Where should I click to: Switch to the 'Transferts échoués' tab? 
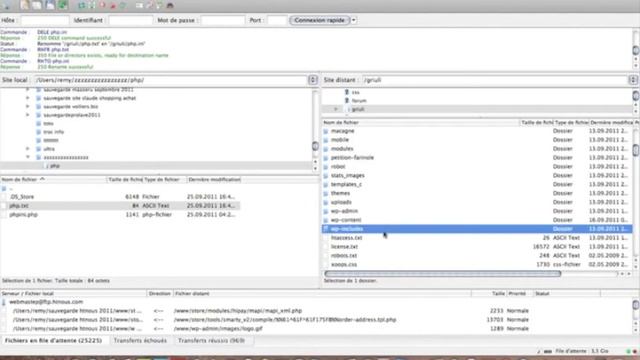pyautogui.click(x=140, y=340)
